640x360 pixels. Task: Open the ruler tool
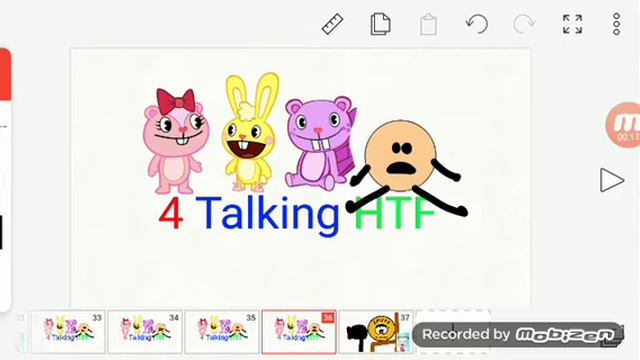pyautogui.click(x=333, y=24)
